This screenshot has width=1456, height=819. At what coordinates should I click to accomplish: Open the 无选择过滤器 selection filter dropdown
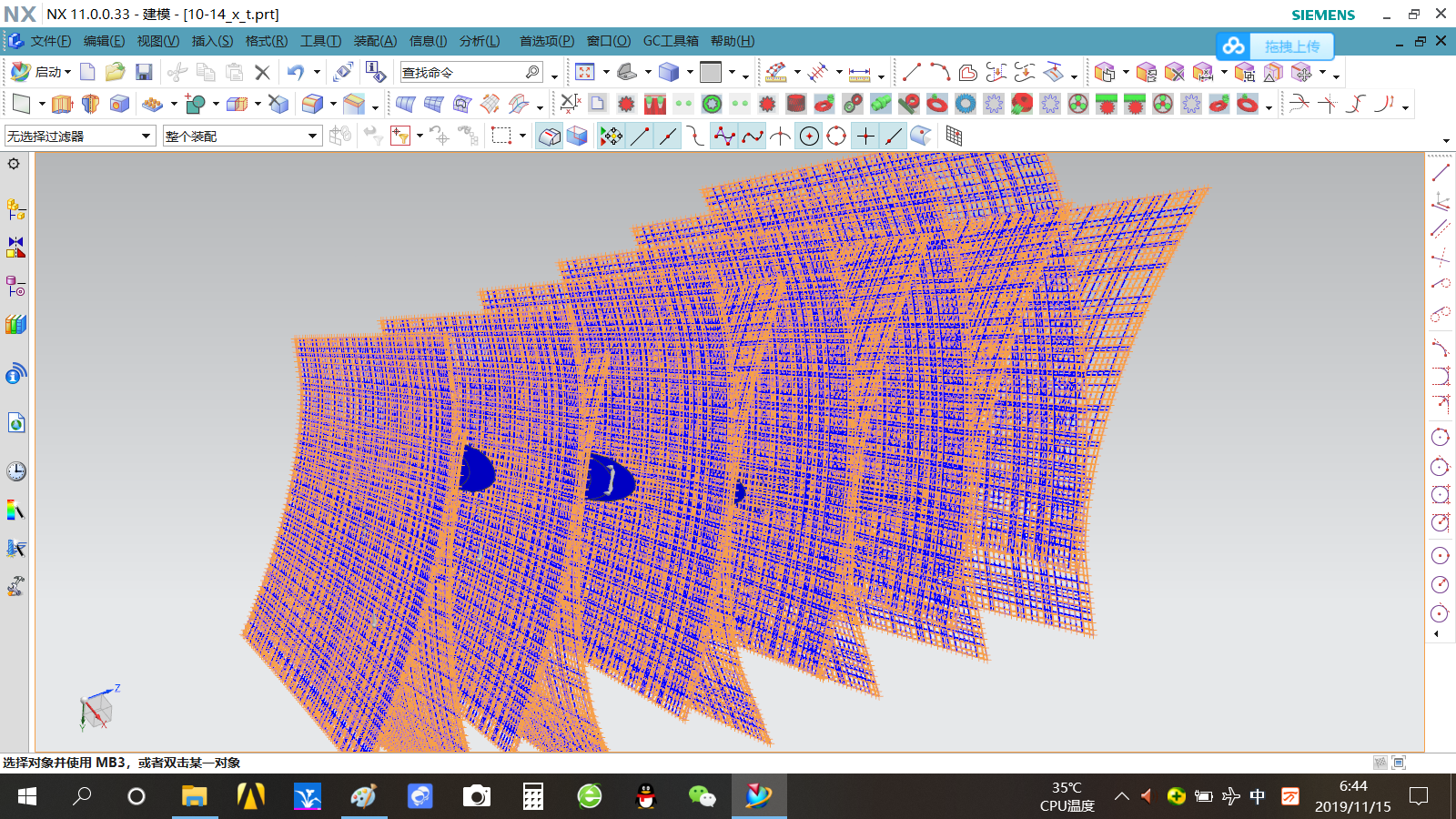[x=79, y=136]
